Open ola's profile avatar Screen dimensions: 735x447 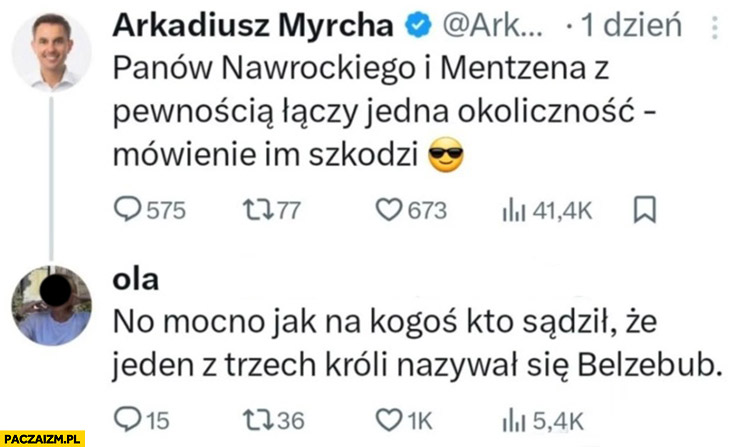tap(51, 306)
